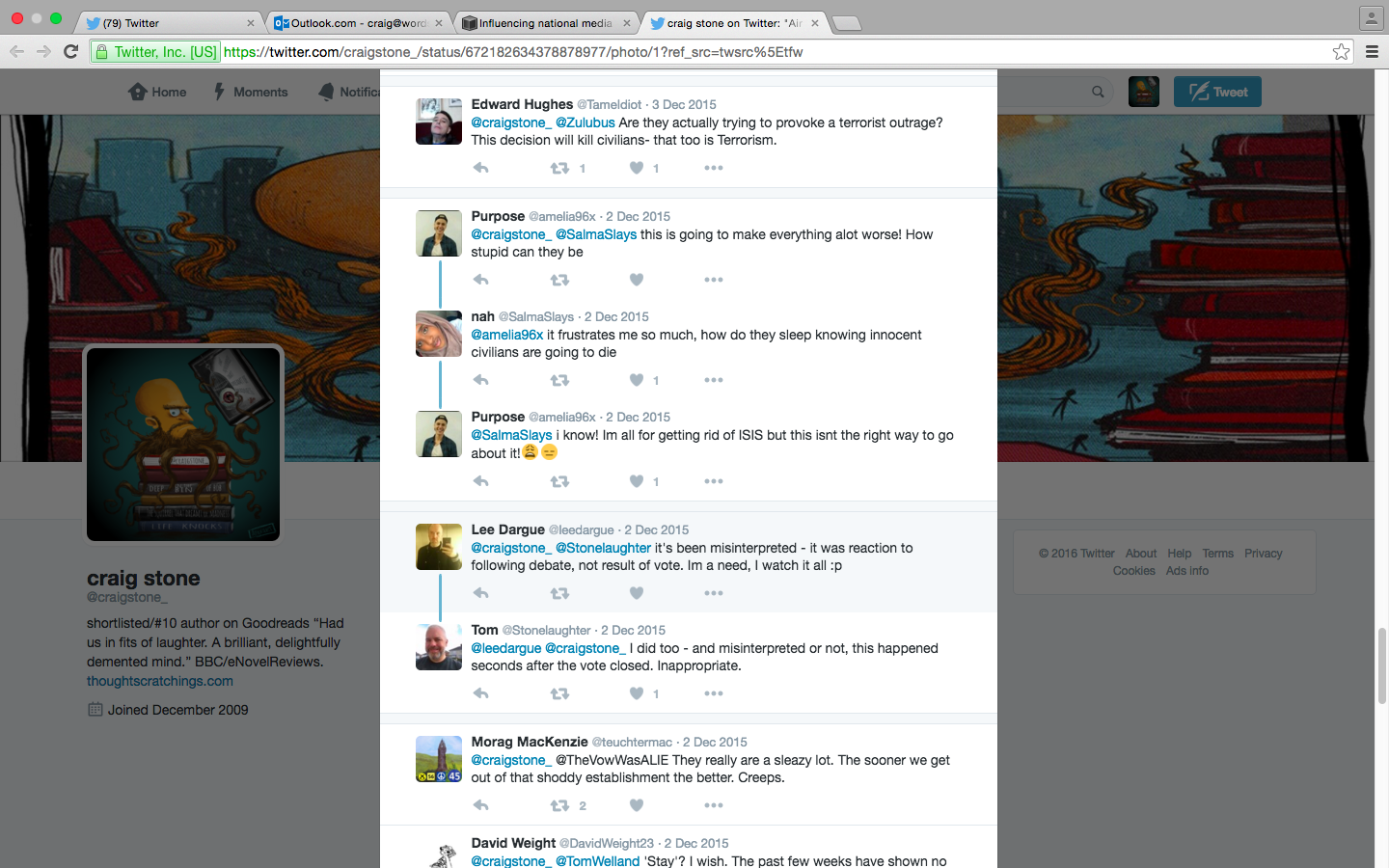
Task: Reply to Purpose's 'make everything alot worse' tweet
Action: [481, 280]
